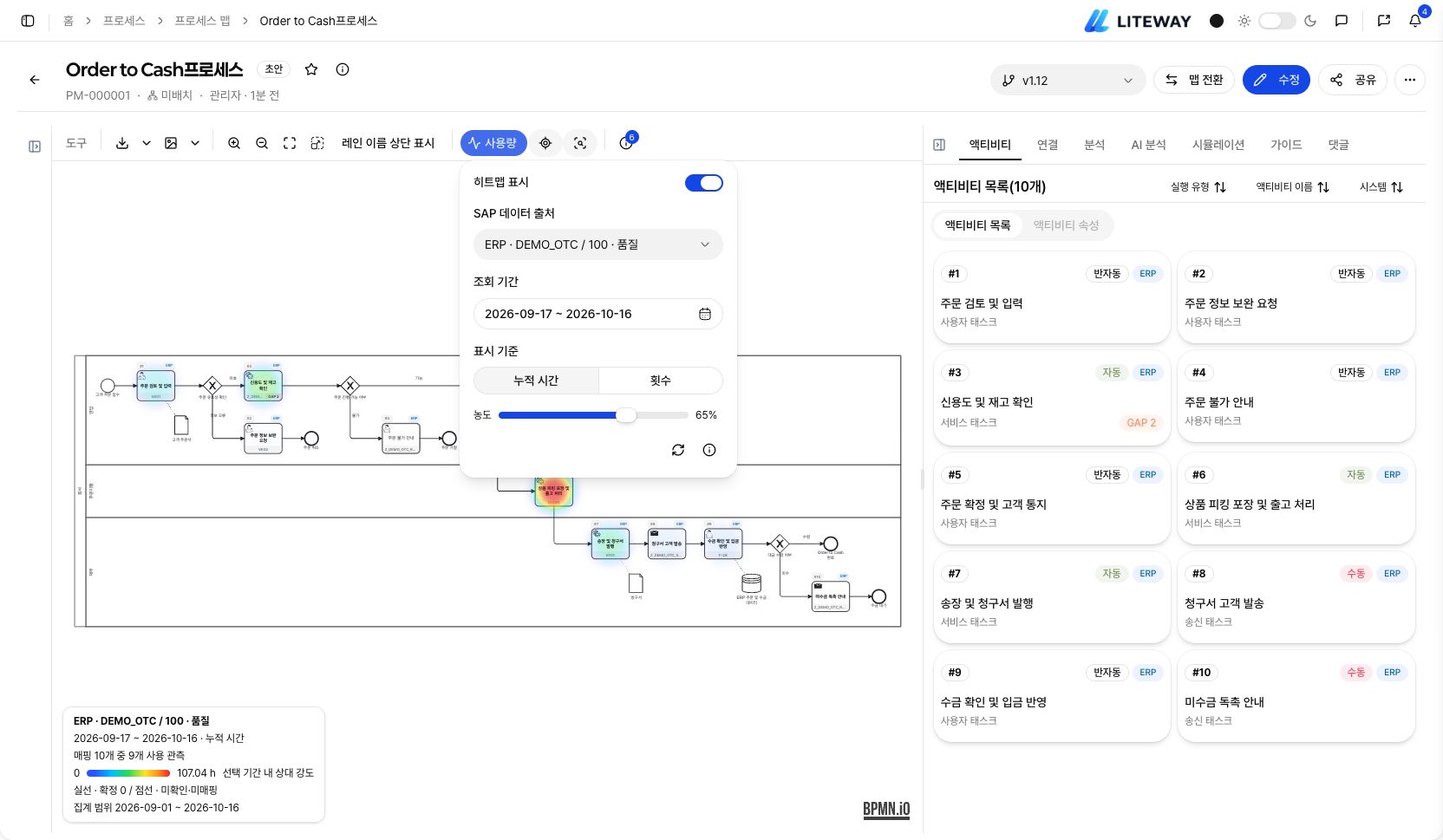Viewport: 1443px width, 840px height.
Task: Click the 공유 share button
Action: (1353, 80)
